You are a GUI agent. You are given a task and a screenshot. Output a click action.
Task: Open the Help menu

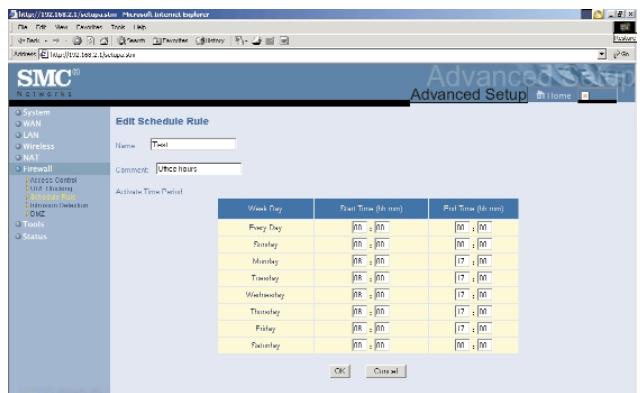[140, 27]
